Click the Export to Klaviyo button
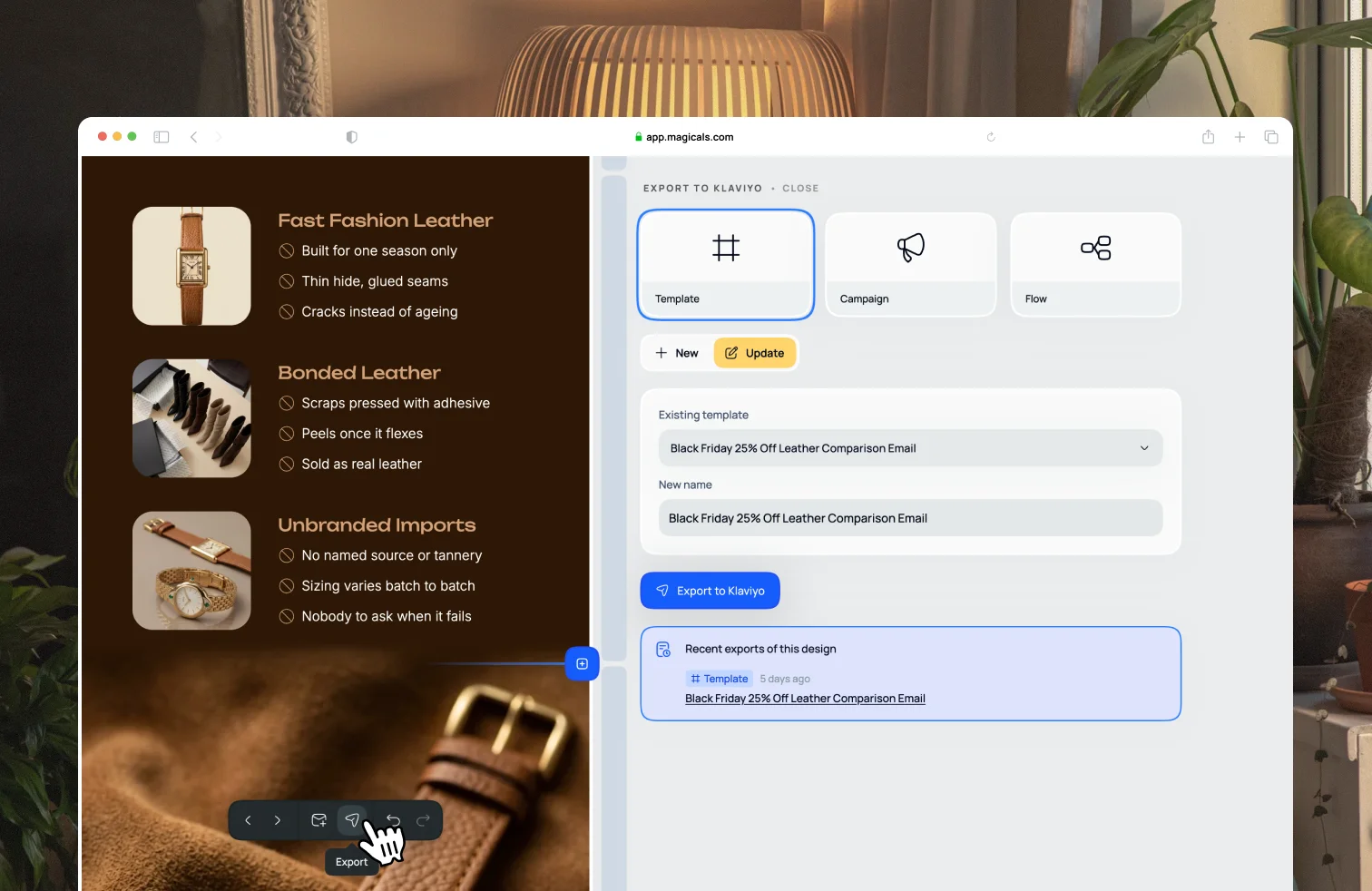This screenshot has width=1372, height=891. click(x=710, y=591)
